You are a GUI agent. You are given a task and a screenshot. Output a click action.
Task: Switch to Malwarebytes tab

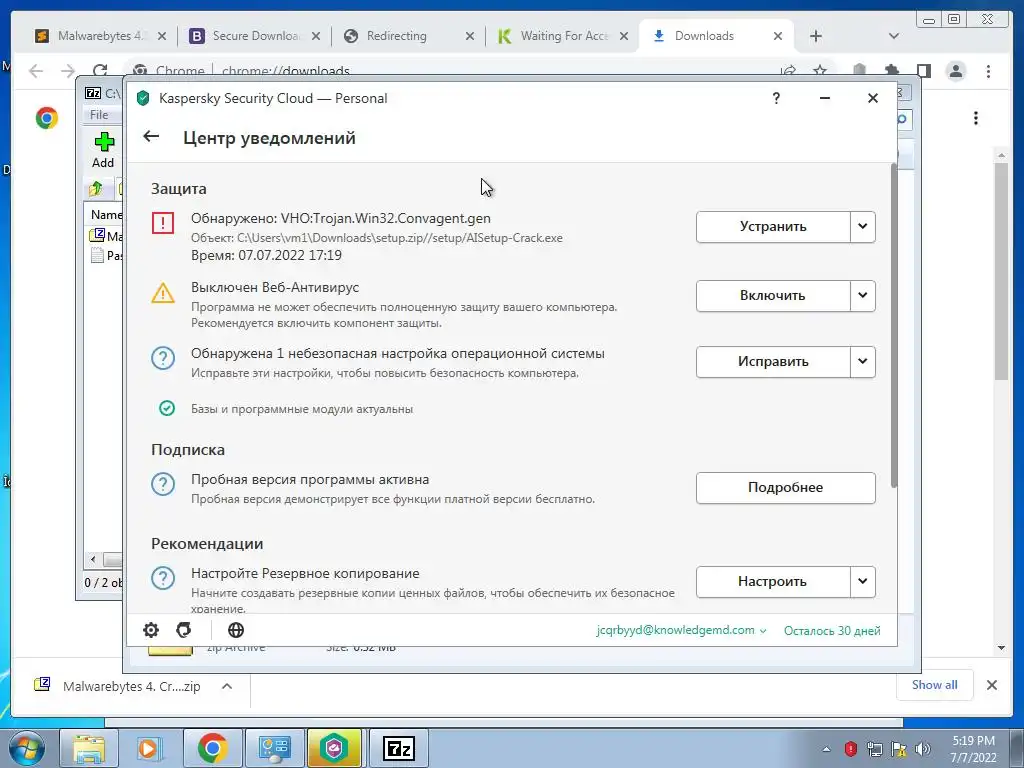pyautogui.click(x=99, y=36)
